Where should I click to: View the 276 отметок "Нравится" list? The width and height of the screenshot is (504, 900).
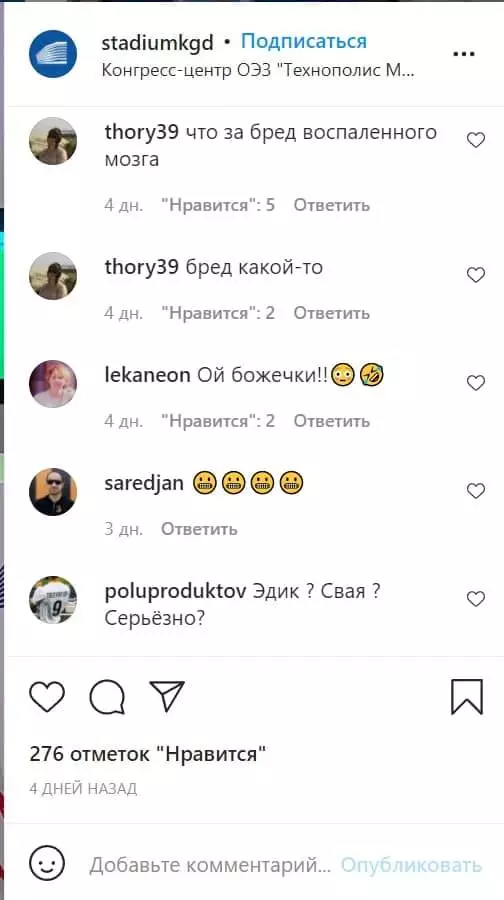click(x=148, y=754)
